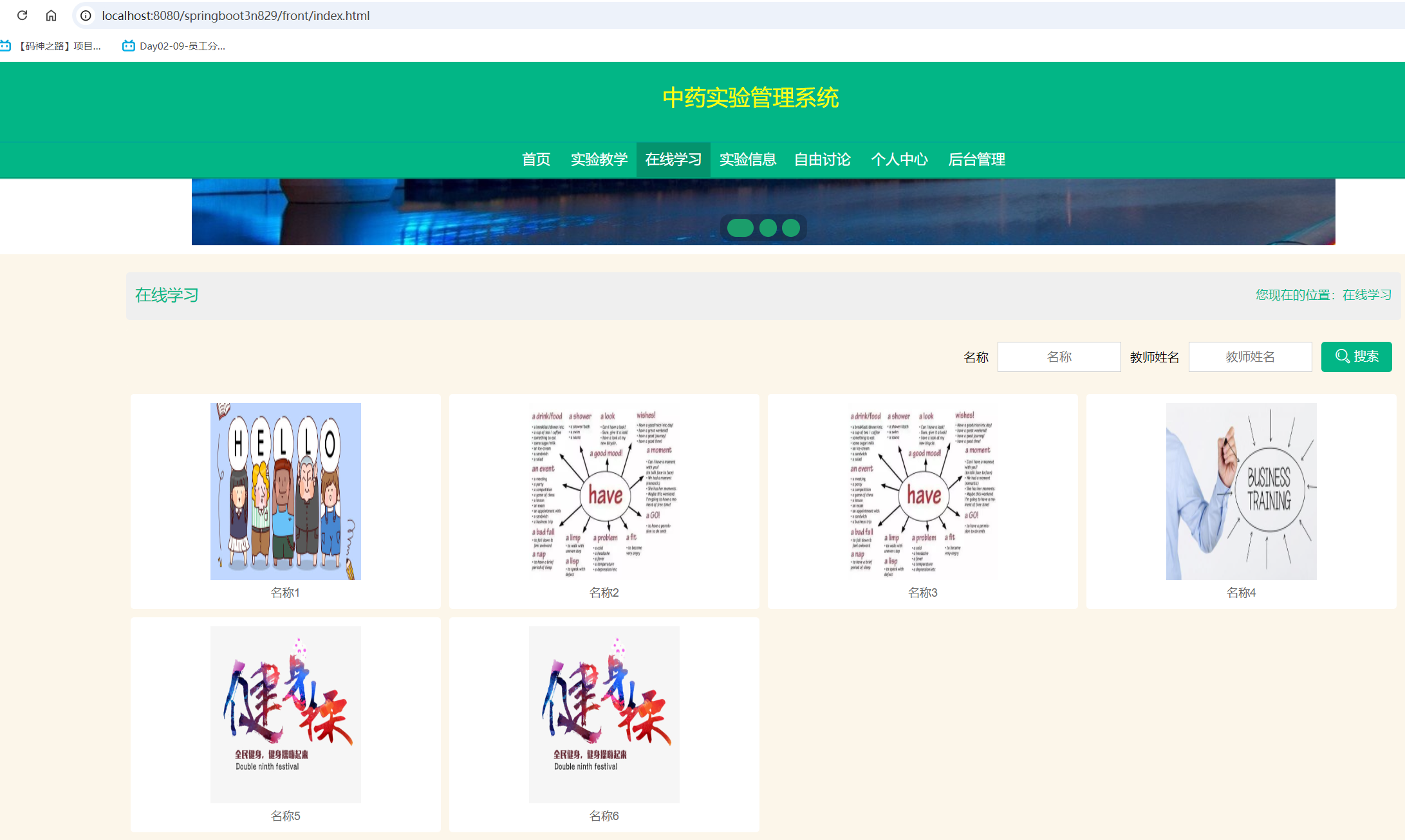Click the browser home icon

[51, 15]
